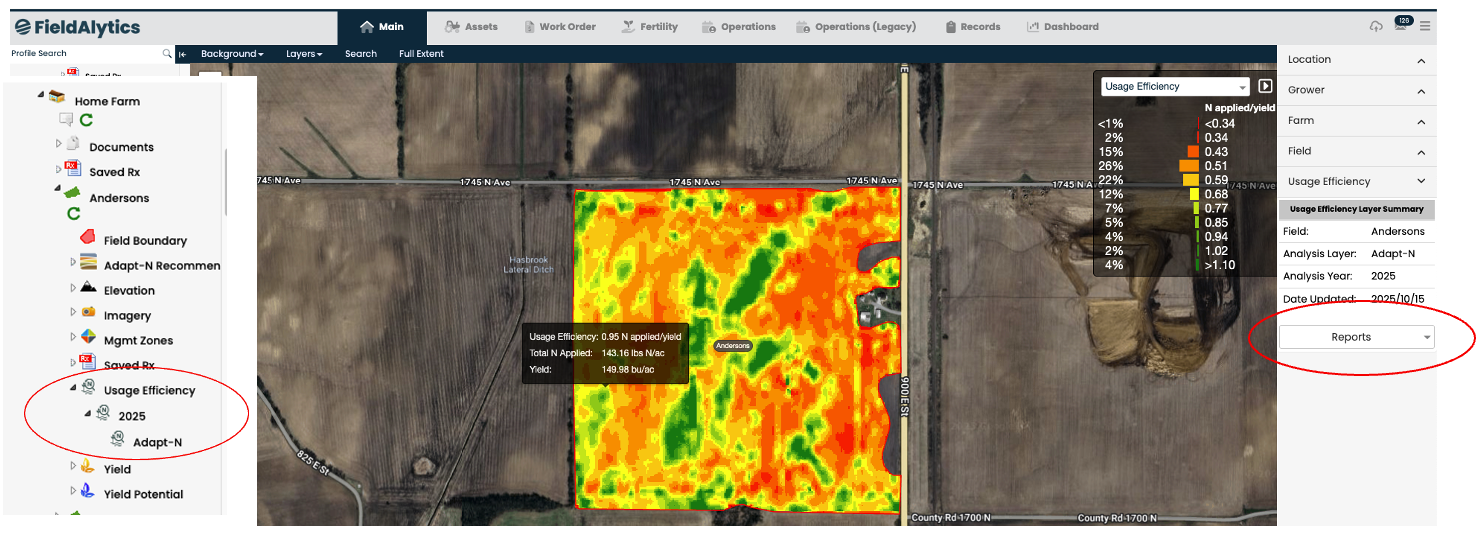1480x549 pixels.
Task: Collapse the left panel with arrow-bar icon
Action: (183, 54)
